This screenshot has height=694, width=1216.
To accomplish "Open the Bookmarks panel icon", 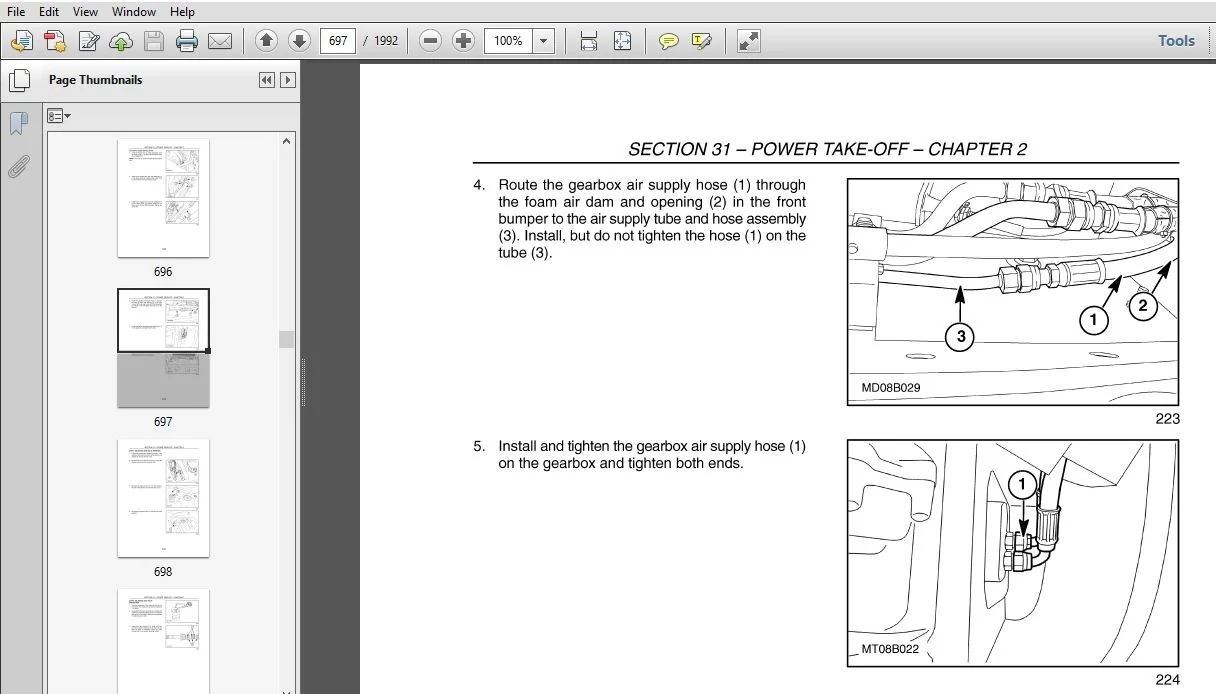I will (18, 124).
